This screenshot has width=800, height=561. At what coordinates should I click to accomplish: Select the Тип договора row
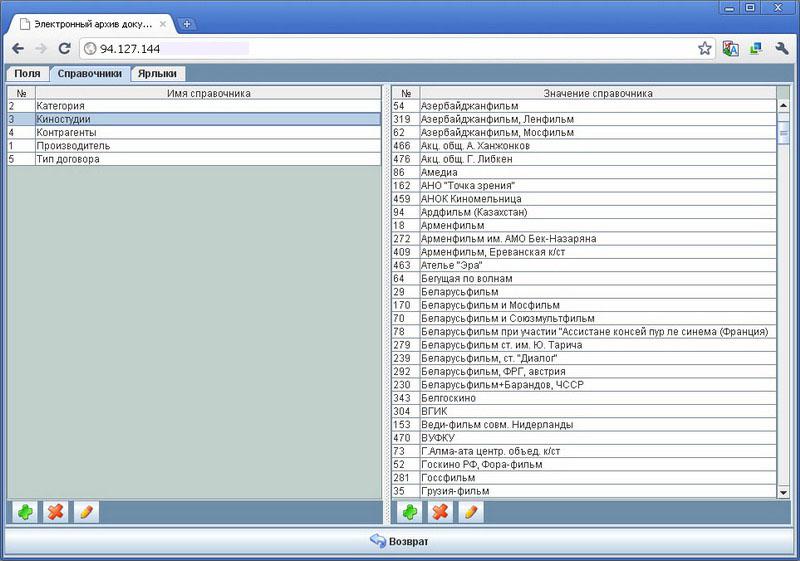[x=194, y=159]
